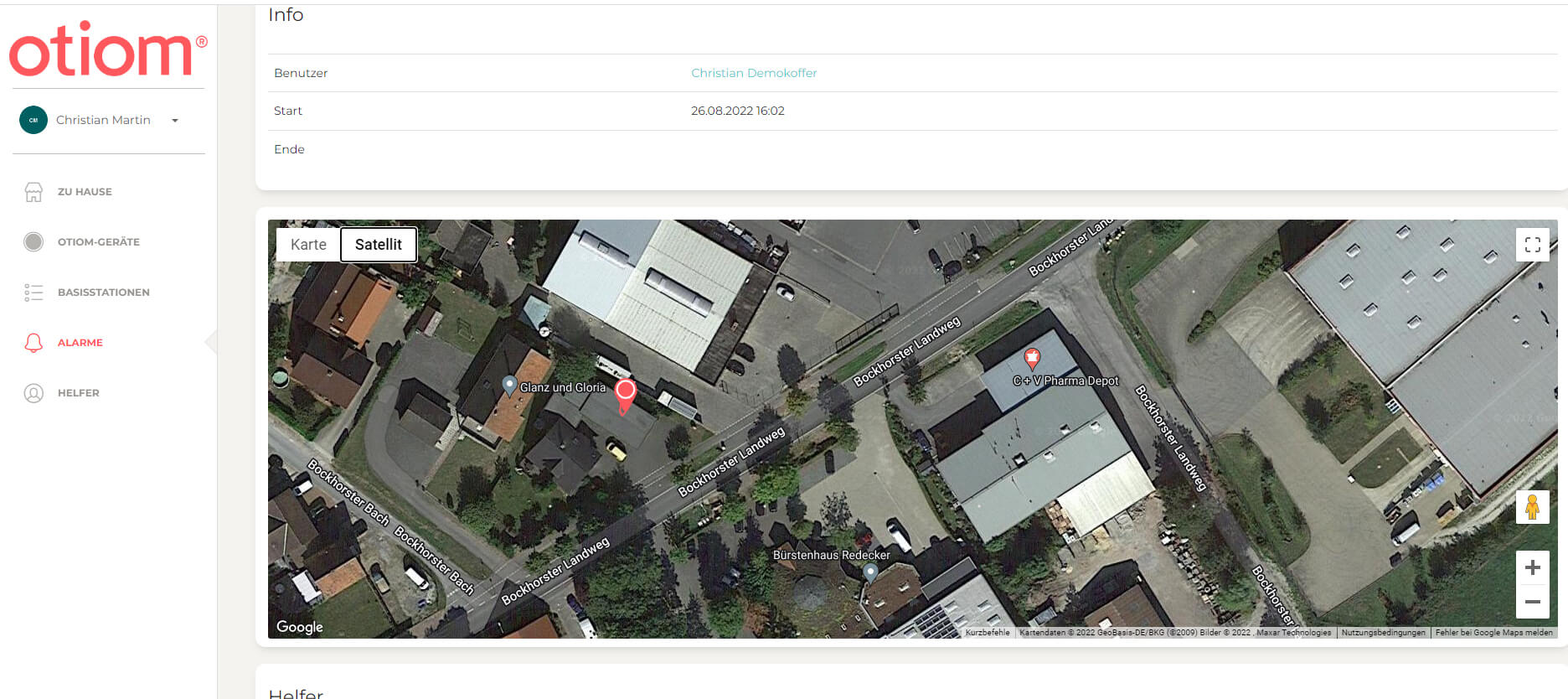This screenshot has height=699, width=1568.
Task: Click the C+V Pharma Depot marker
Action: coord(1032,360)
